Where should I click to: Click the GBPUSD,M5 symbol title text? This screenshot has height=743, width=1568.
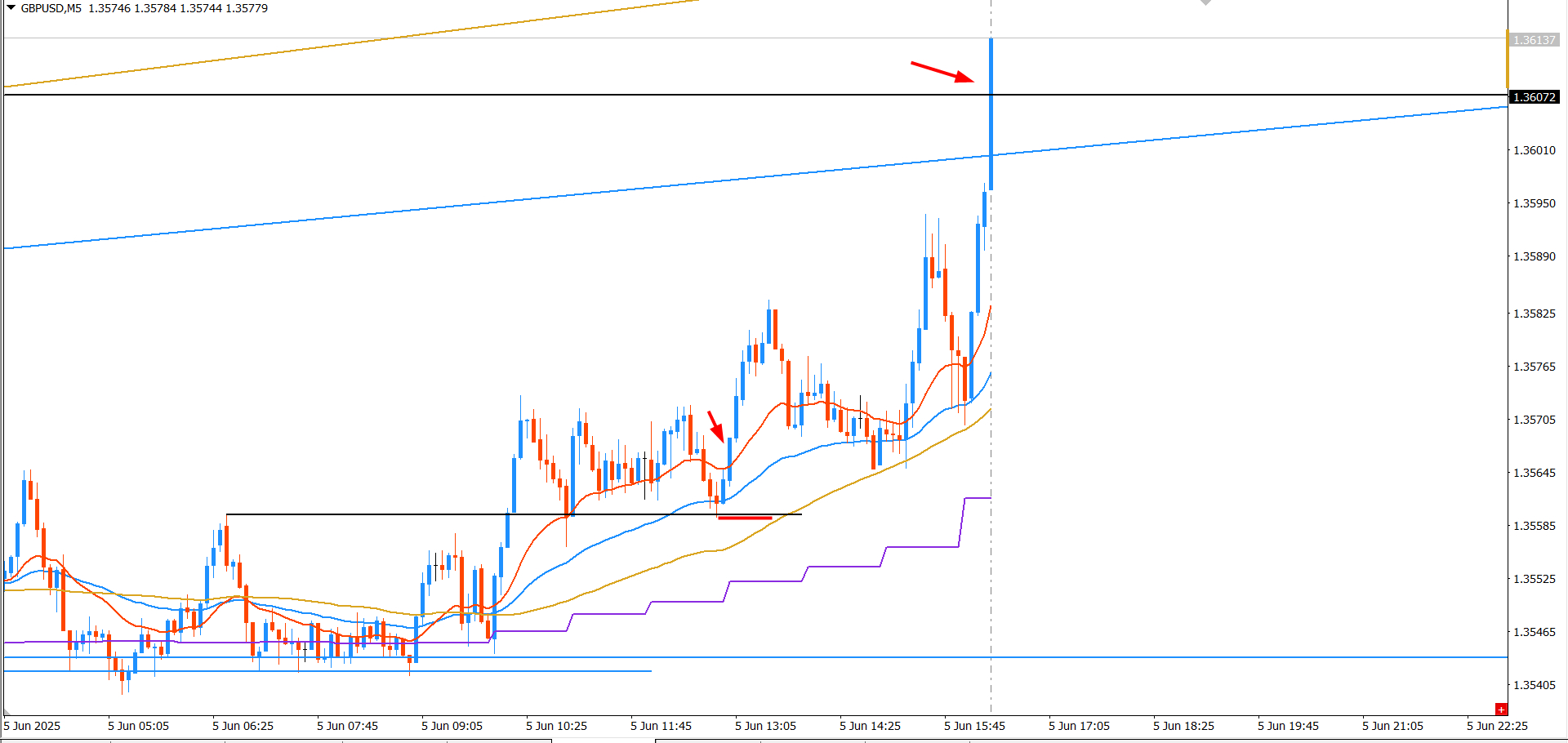tap(51, 8)
